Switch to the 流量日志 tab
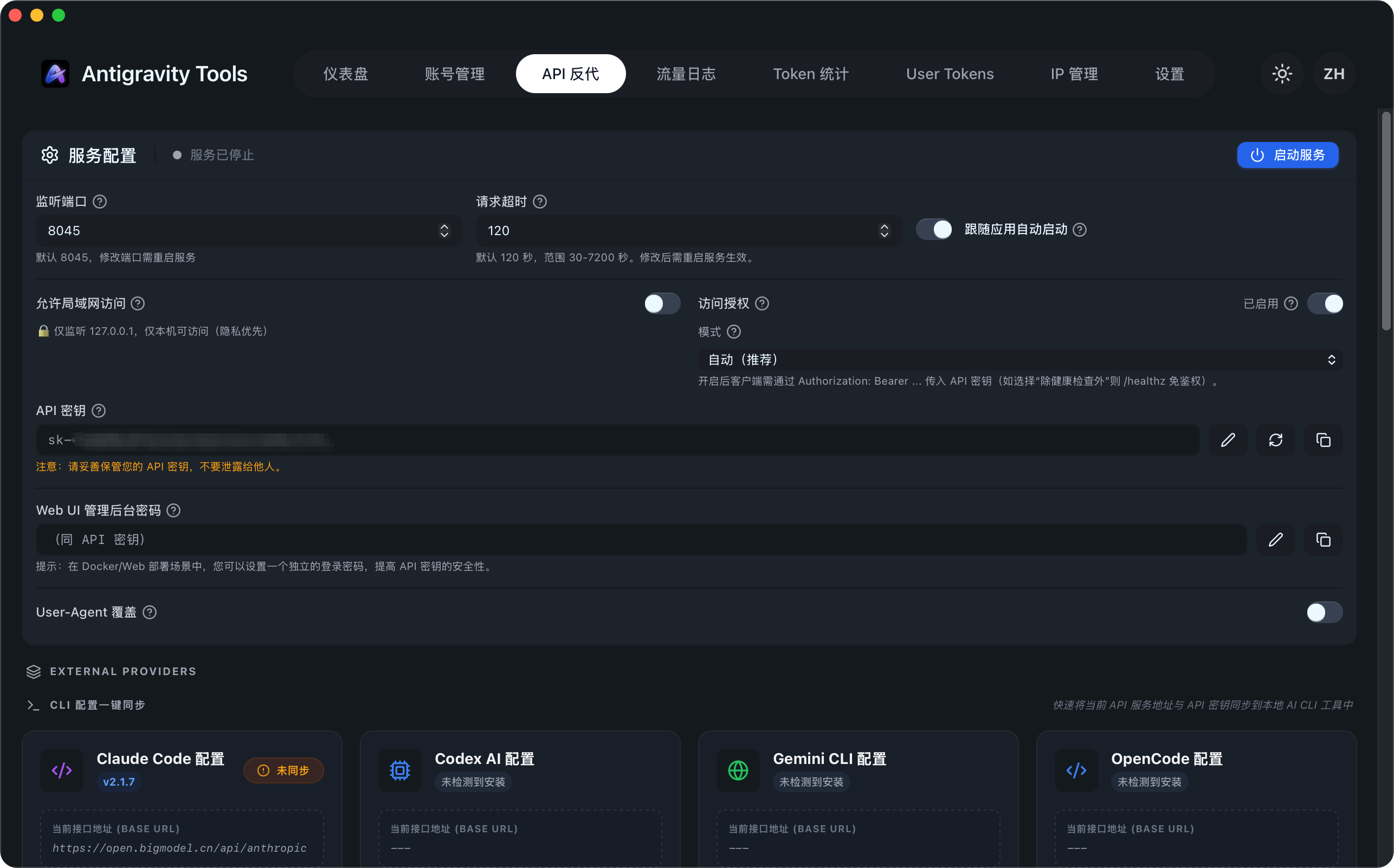 [x=686, y=74]
